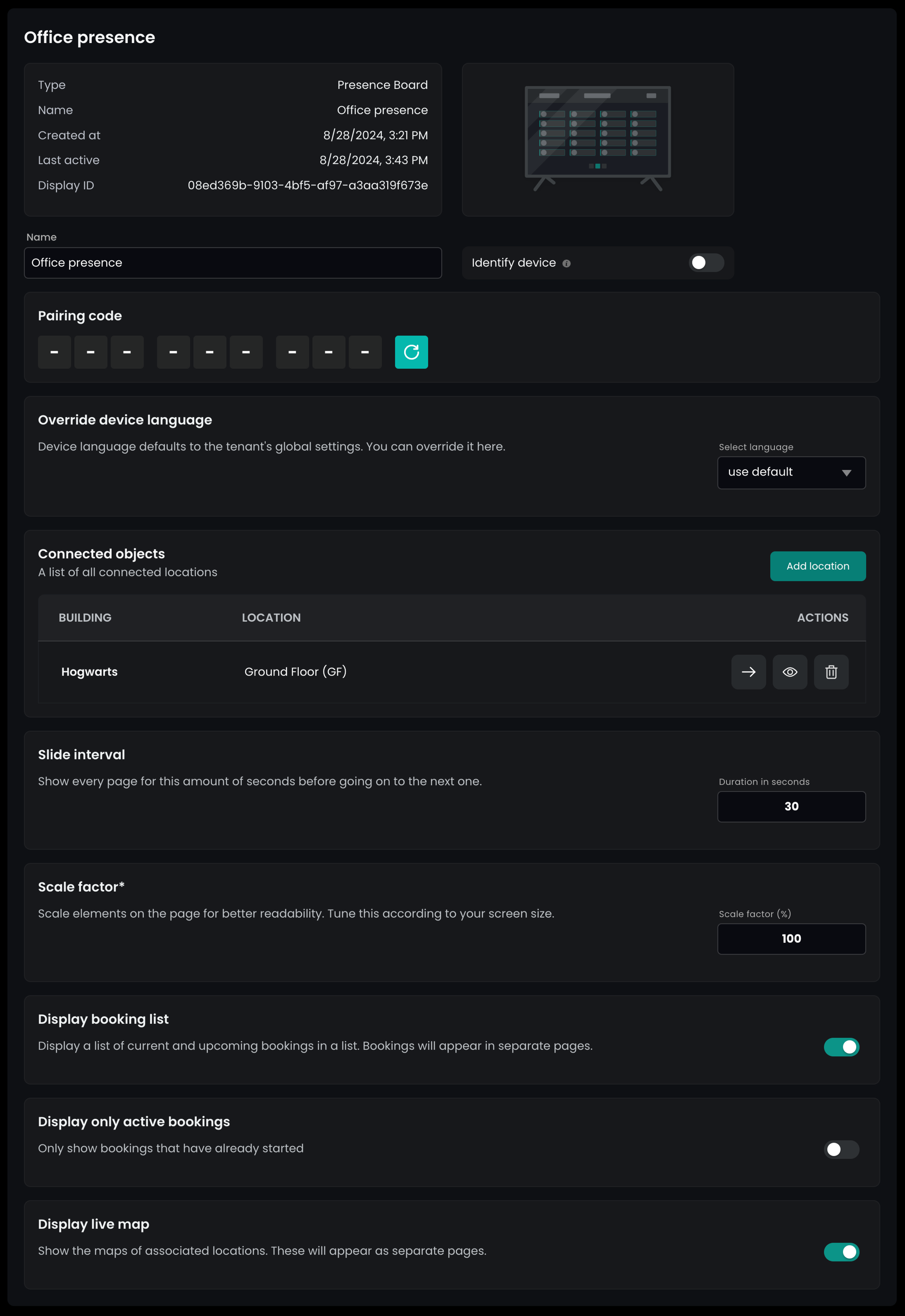This screenshot has height=1316, width=905.
Task: Click the Name input field
Action: click(233, 262)
